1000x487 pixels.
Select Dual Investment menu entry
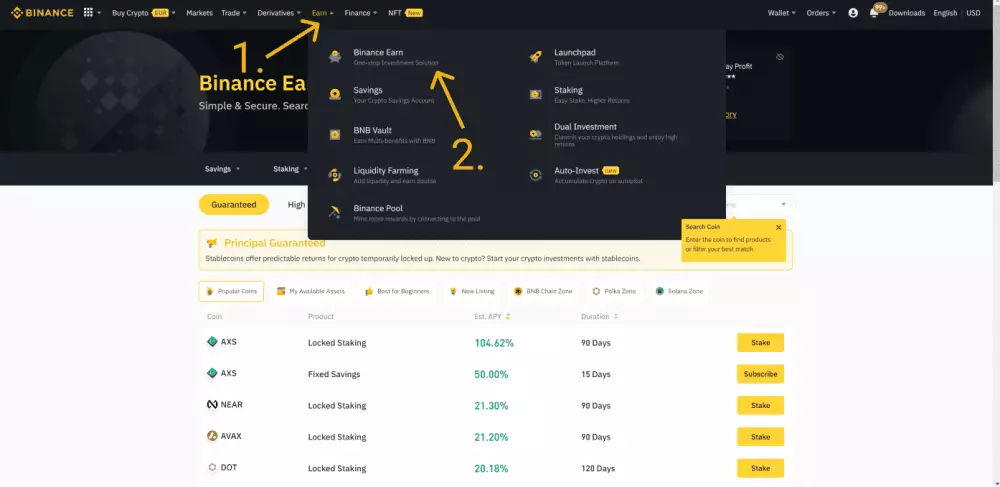585,126
